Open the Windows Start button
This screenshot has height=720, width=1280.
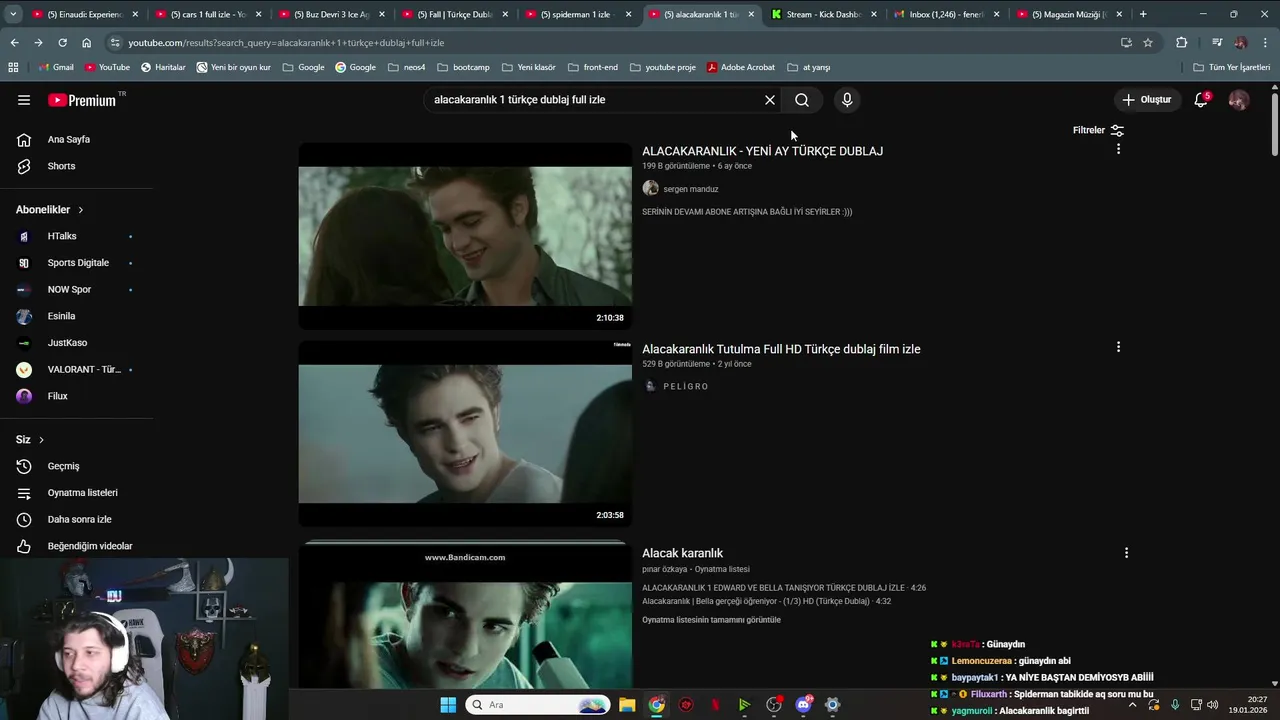448,705
